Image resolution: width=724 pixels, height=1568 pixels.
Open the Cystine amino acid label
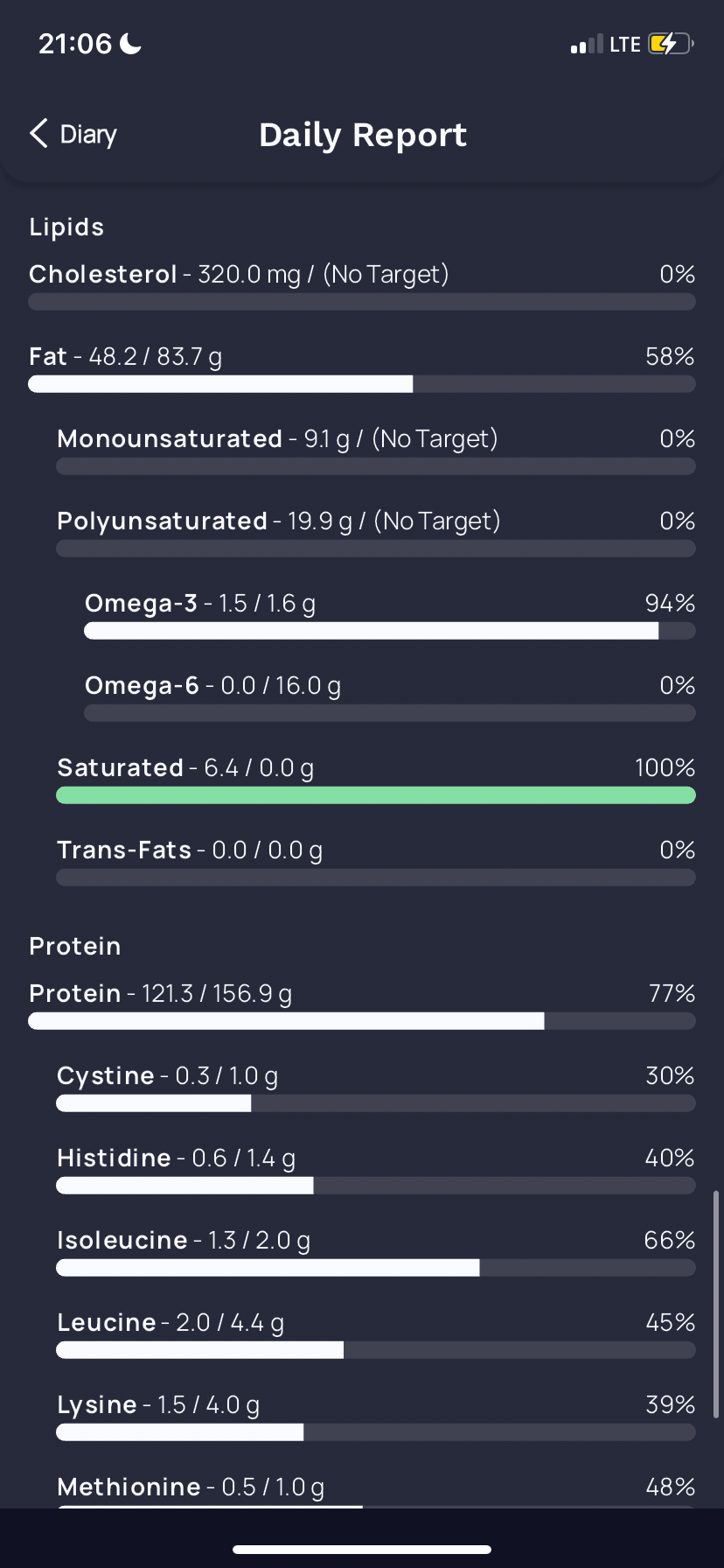tap(106, 1076)
